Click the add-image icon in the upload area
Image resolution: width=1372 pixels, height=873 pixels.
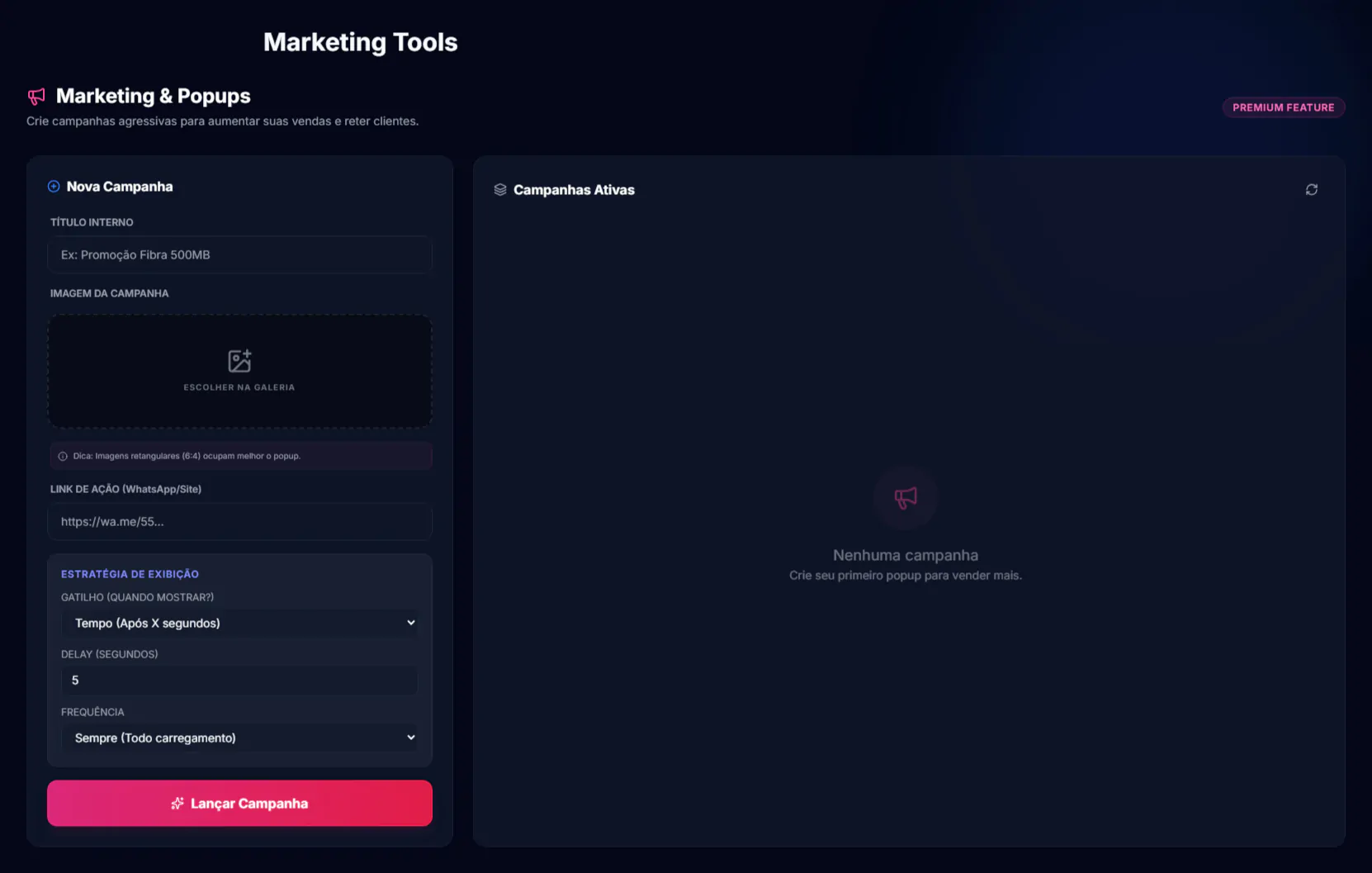click(x=239, y=361)
